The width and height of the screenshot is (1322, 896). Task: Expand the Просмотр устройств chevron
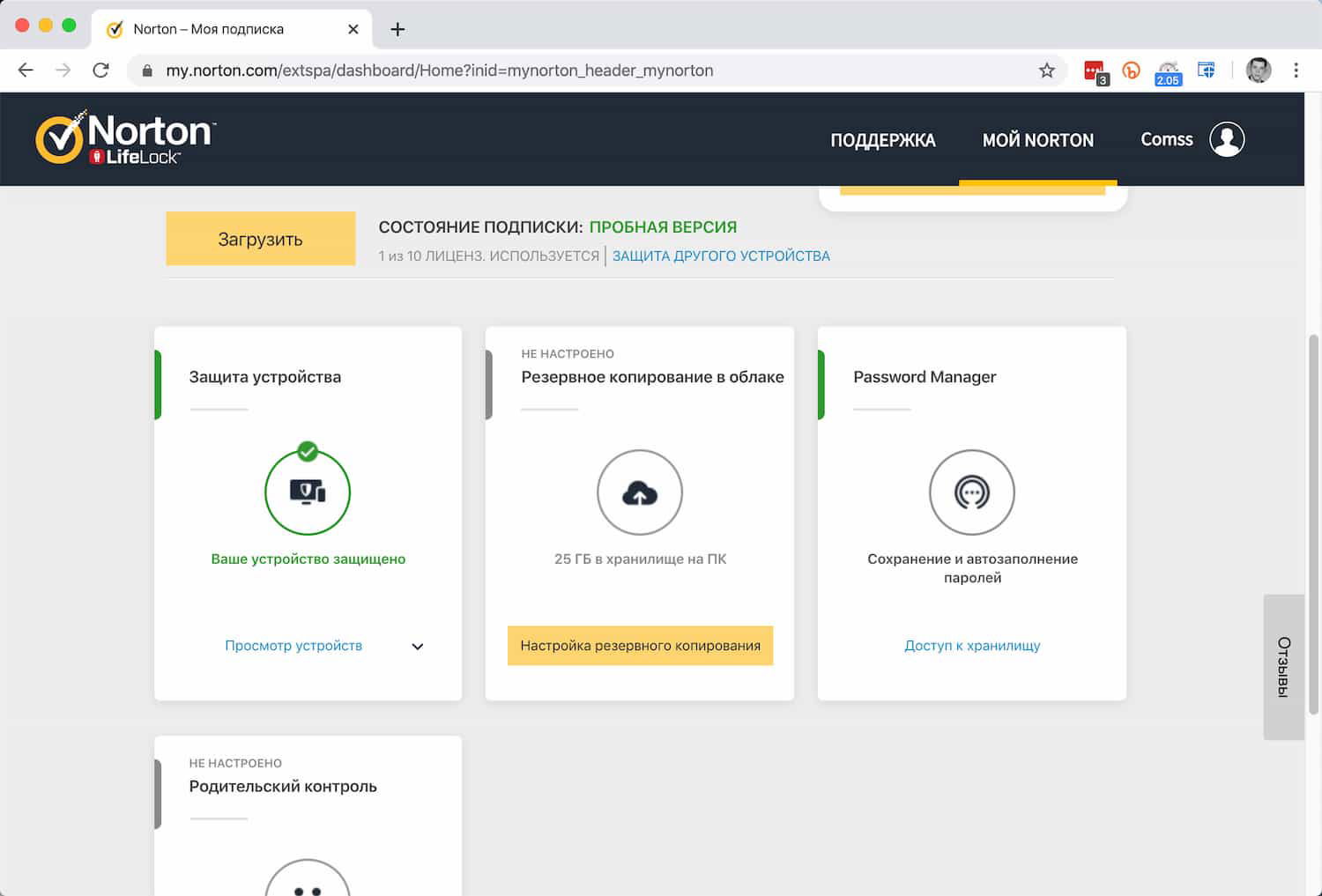pos(418,647)
